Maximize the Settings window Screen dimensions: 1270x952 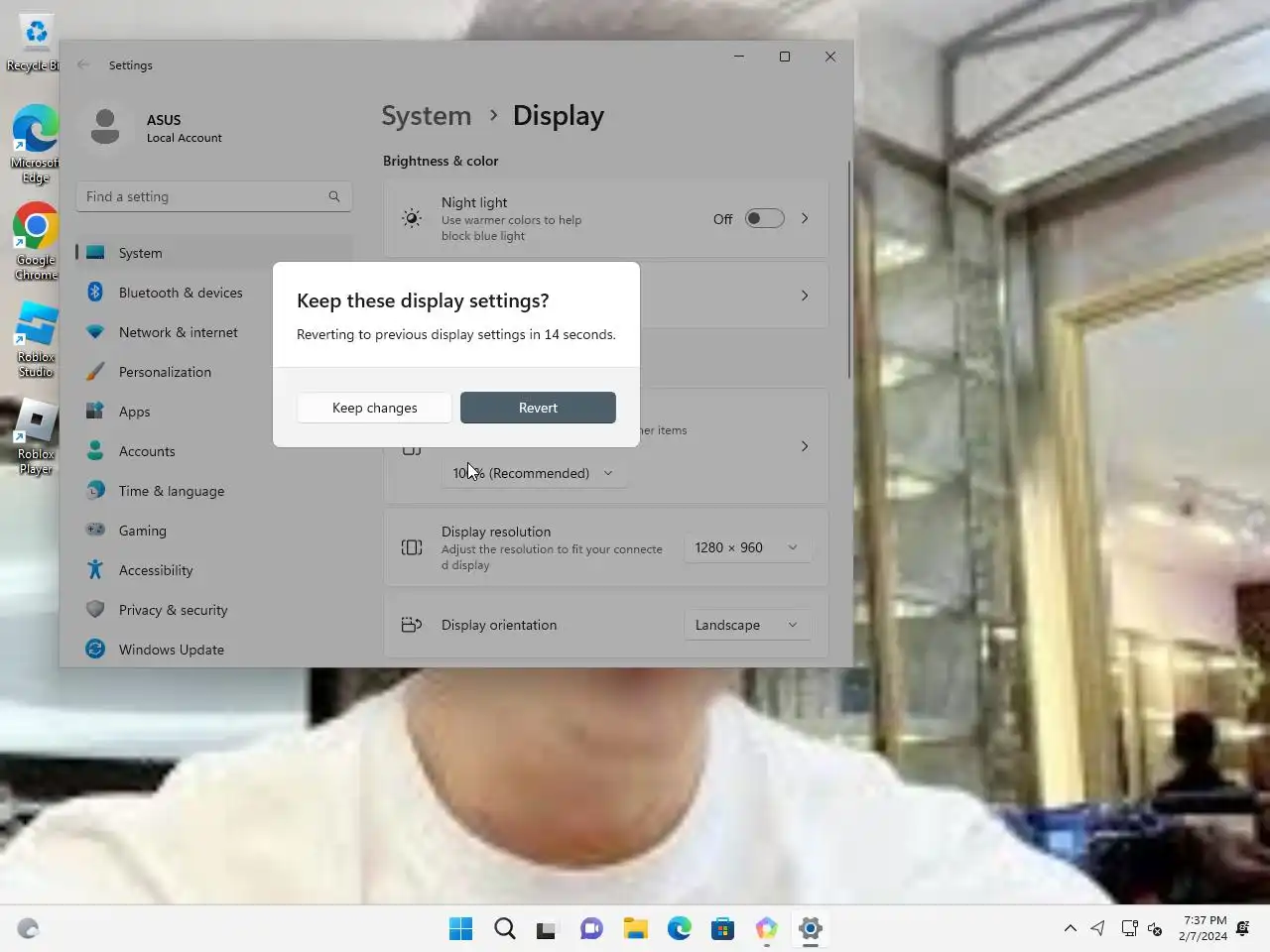785,57
